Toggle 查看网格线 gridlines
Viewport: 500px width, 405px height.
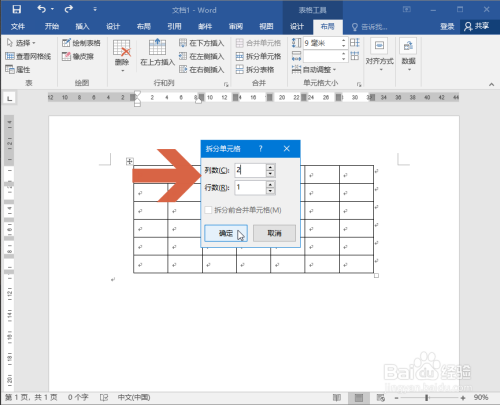point(28,56)
